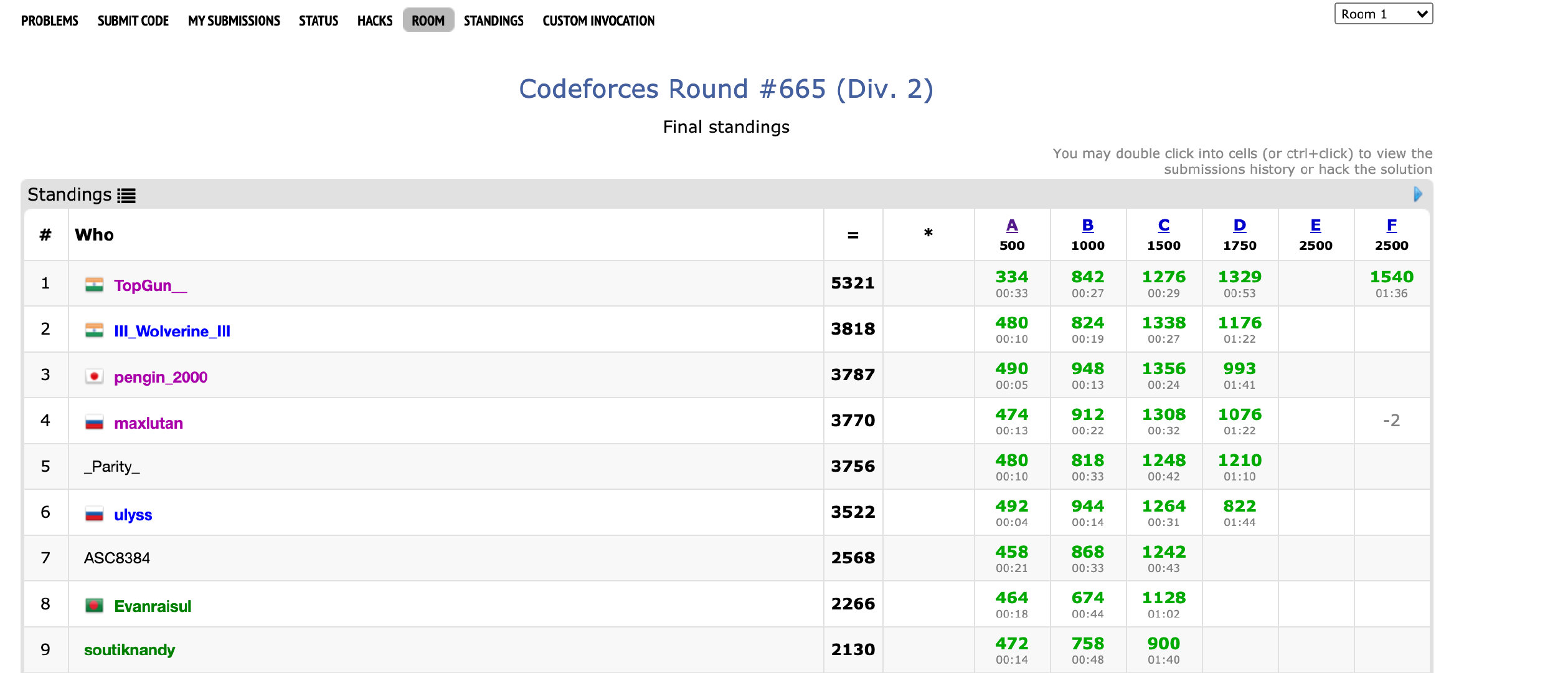Open MY SUBMISSIONS tab
The width and height of the screenshot is (1568, 673).
pyautogui.click(x=234, y=21)
